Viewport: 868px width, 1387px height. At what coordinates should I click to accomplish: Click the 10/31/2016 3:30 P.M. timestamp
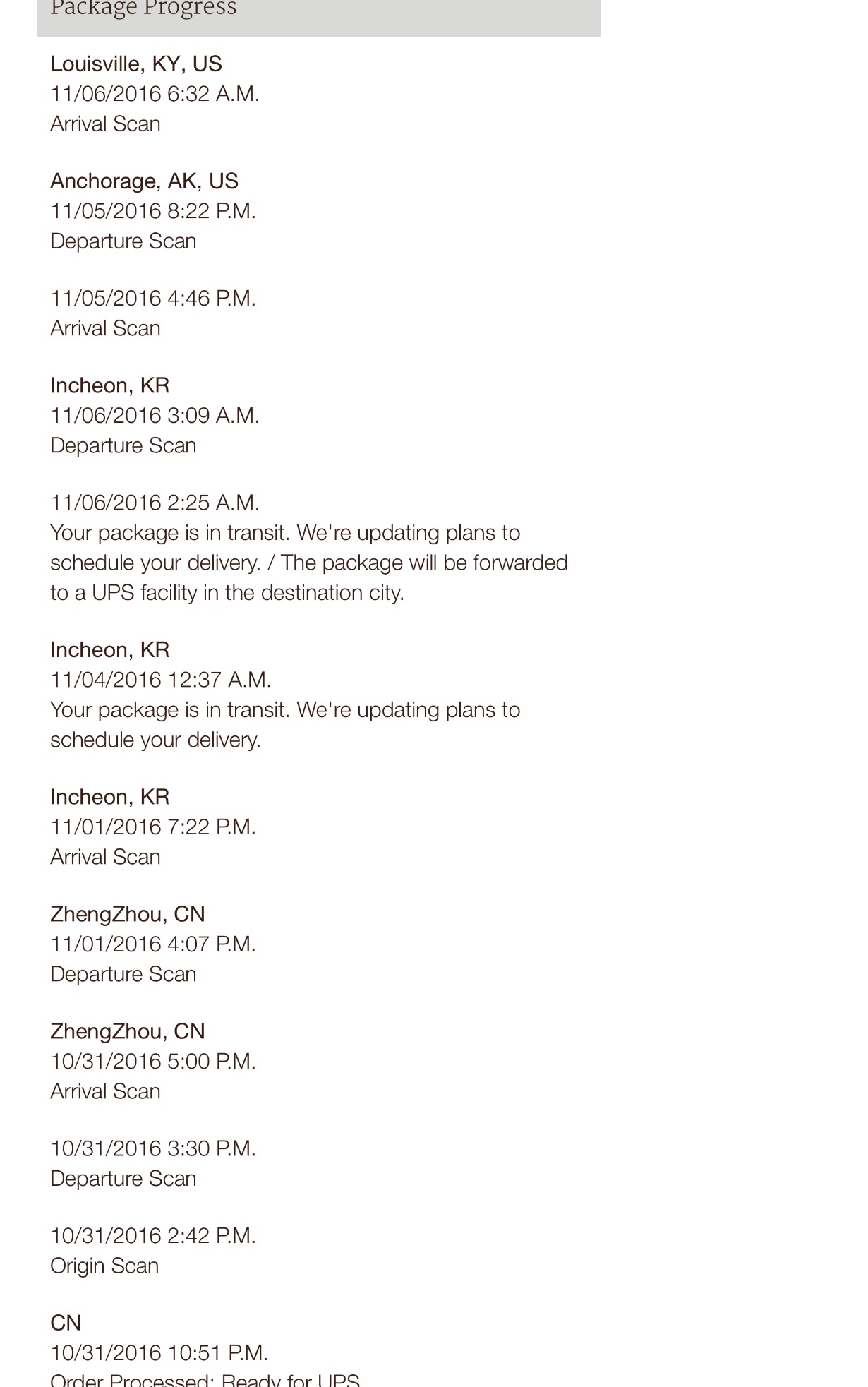[x=152, y=1148]
